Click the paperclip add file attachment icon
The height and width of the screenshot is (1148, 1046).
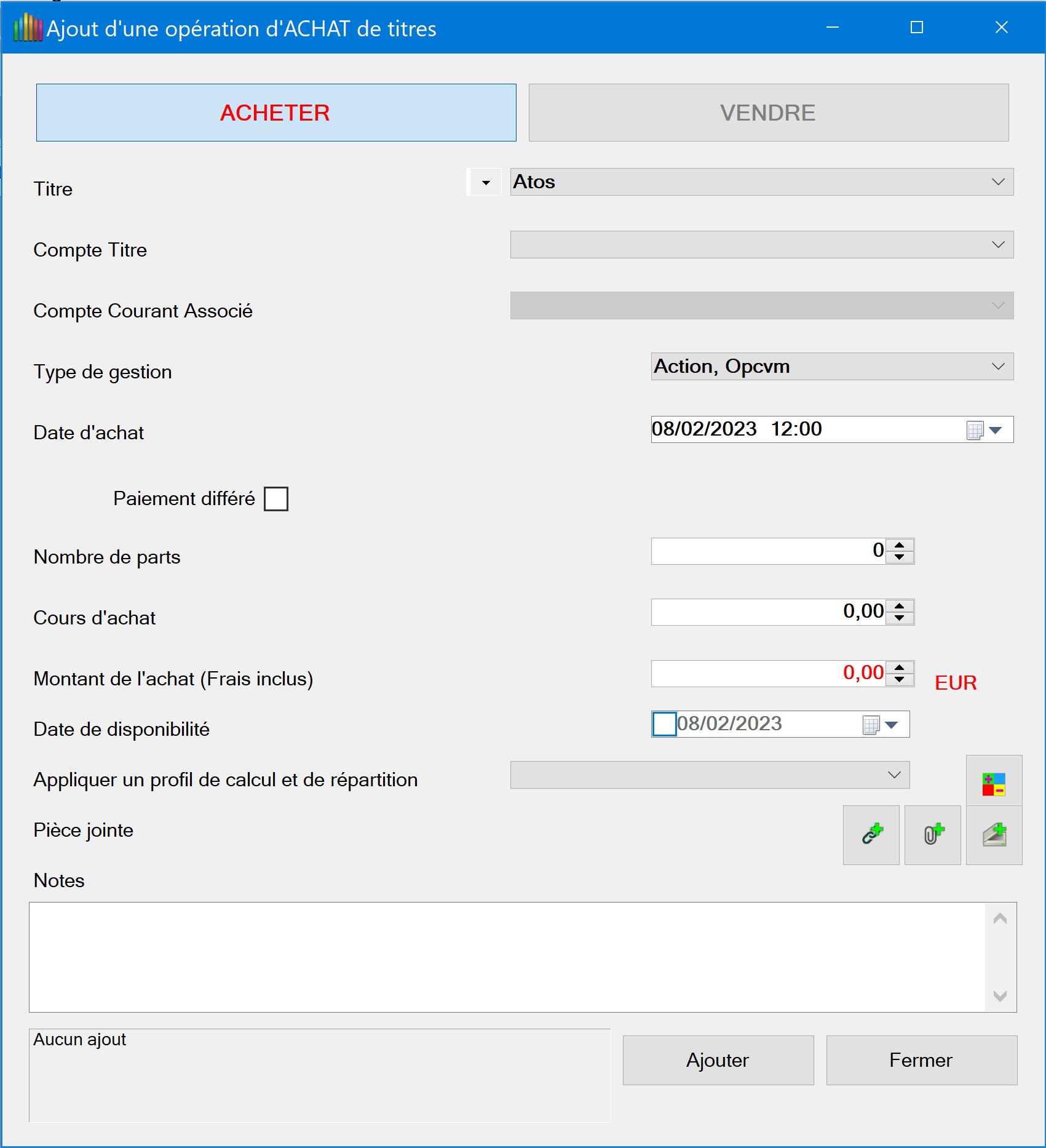pos(932,835)
